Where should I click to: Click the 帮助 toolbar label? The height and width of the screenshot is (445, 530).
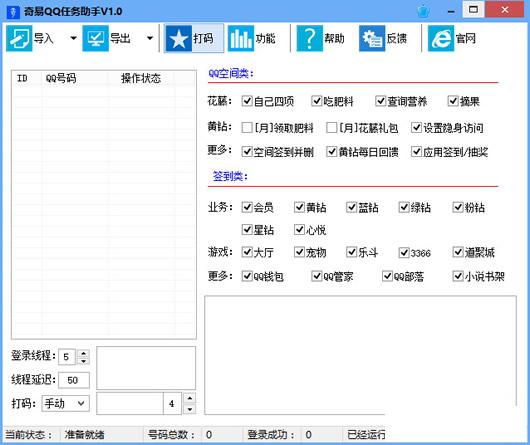click(x=334, y=39)
